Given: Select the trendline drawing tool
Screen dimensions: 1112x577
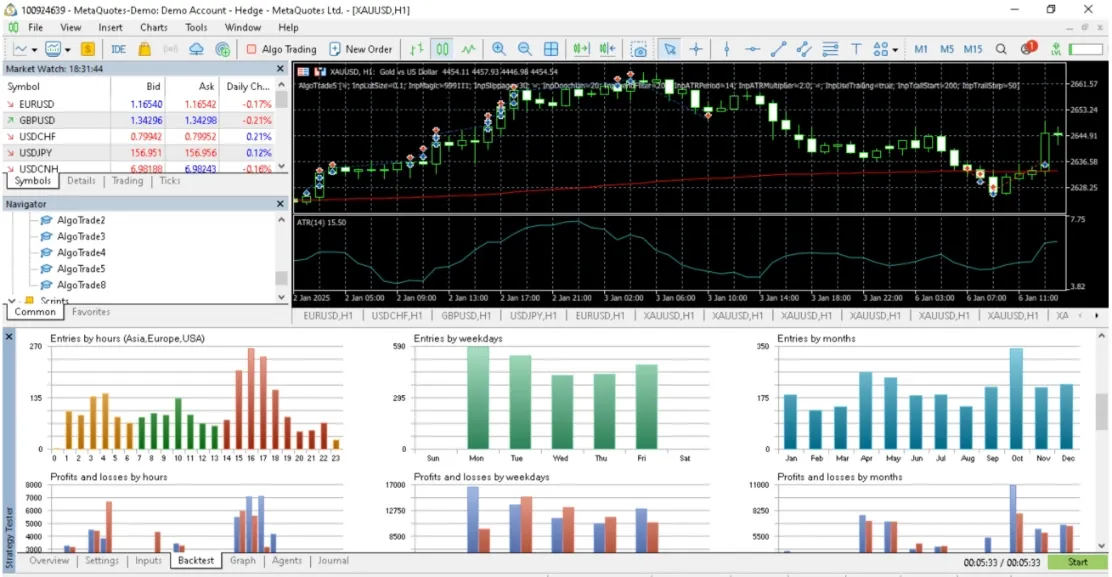Looking at the screenshot, I should pos(778,49).
